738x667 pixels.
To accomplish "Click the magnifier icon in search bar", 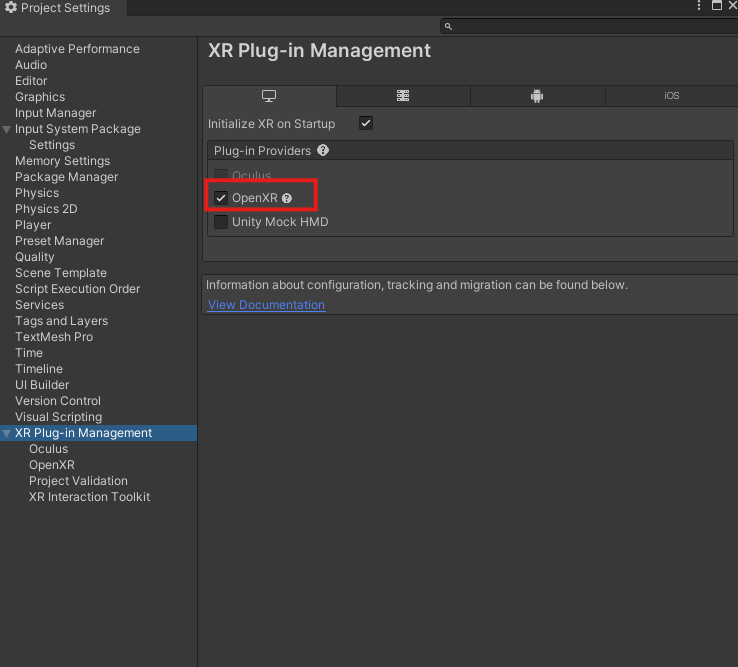I will (448, 26).
